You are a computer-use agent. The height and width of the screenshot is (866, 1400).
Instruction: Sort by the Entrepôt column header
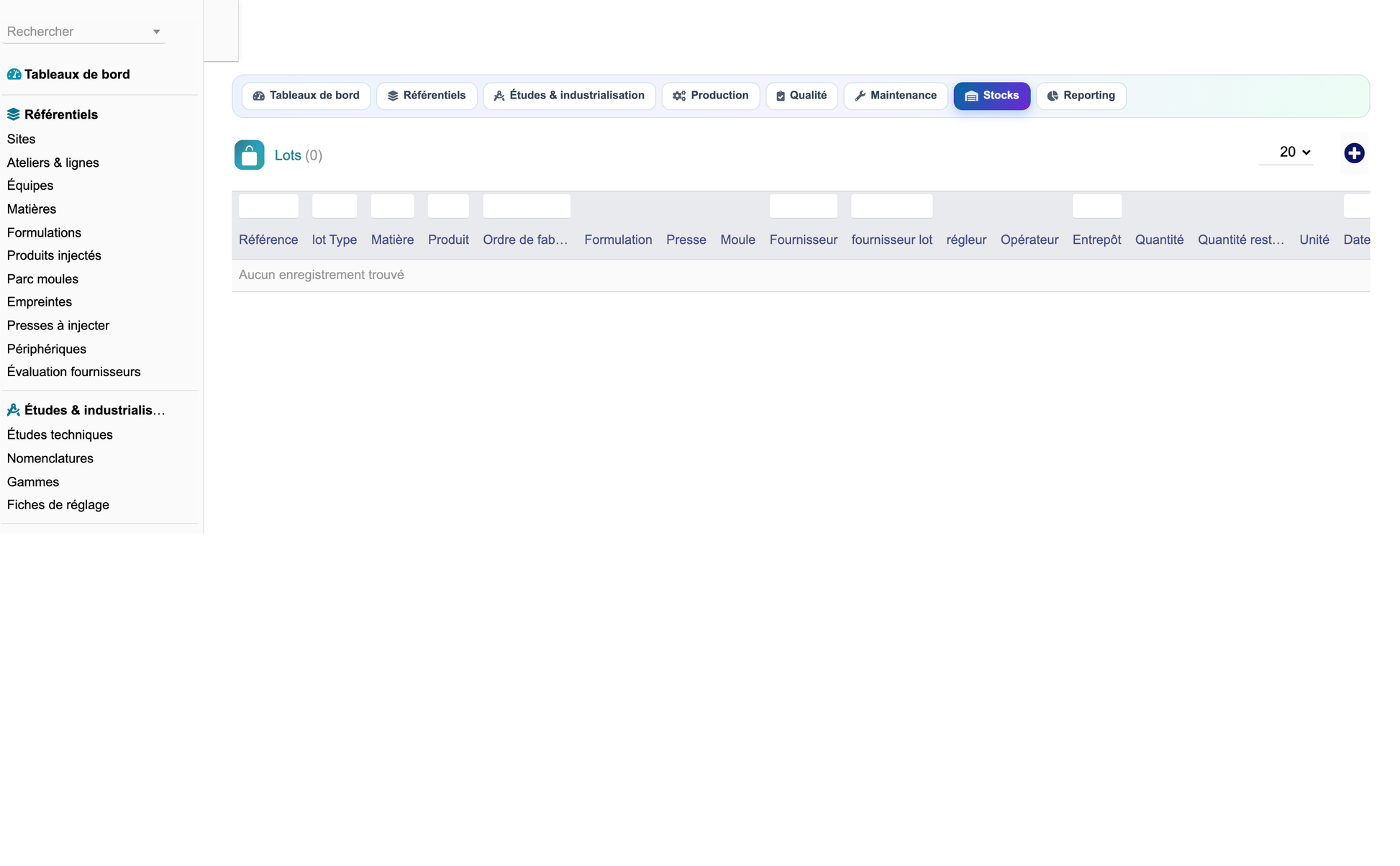1097,240
